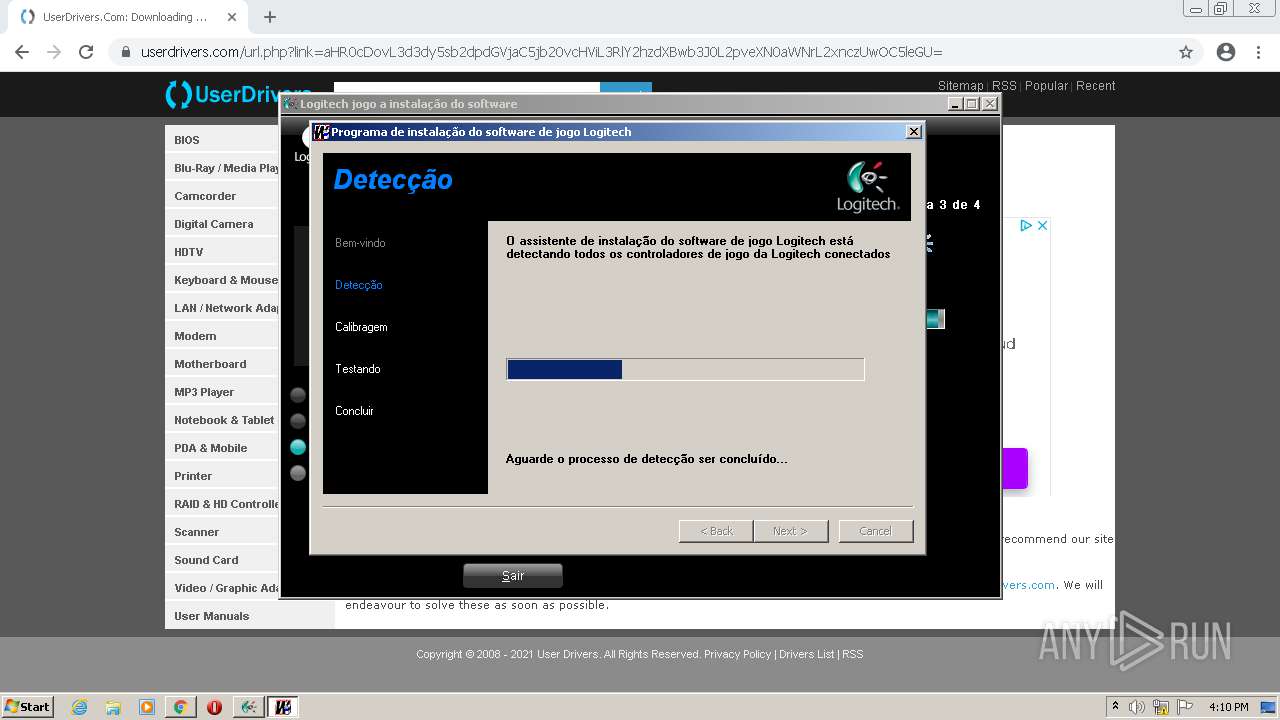
Task: Select the Scanner category
Action: (197, 532)
